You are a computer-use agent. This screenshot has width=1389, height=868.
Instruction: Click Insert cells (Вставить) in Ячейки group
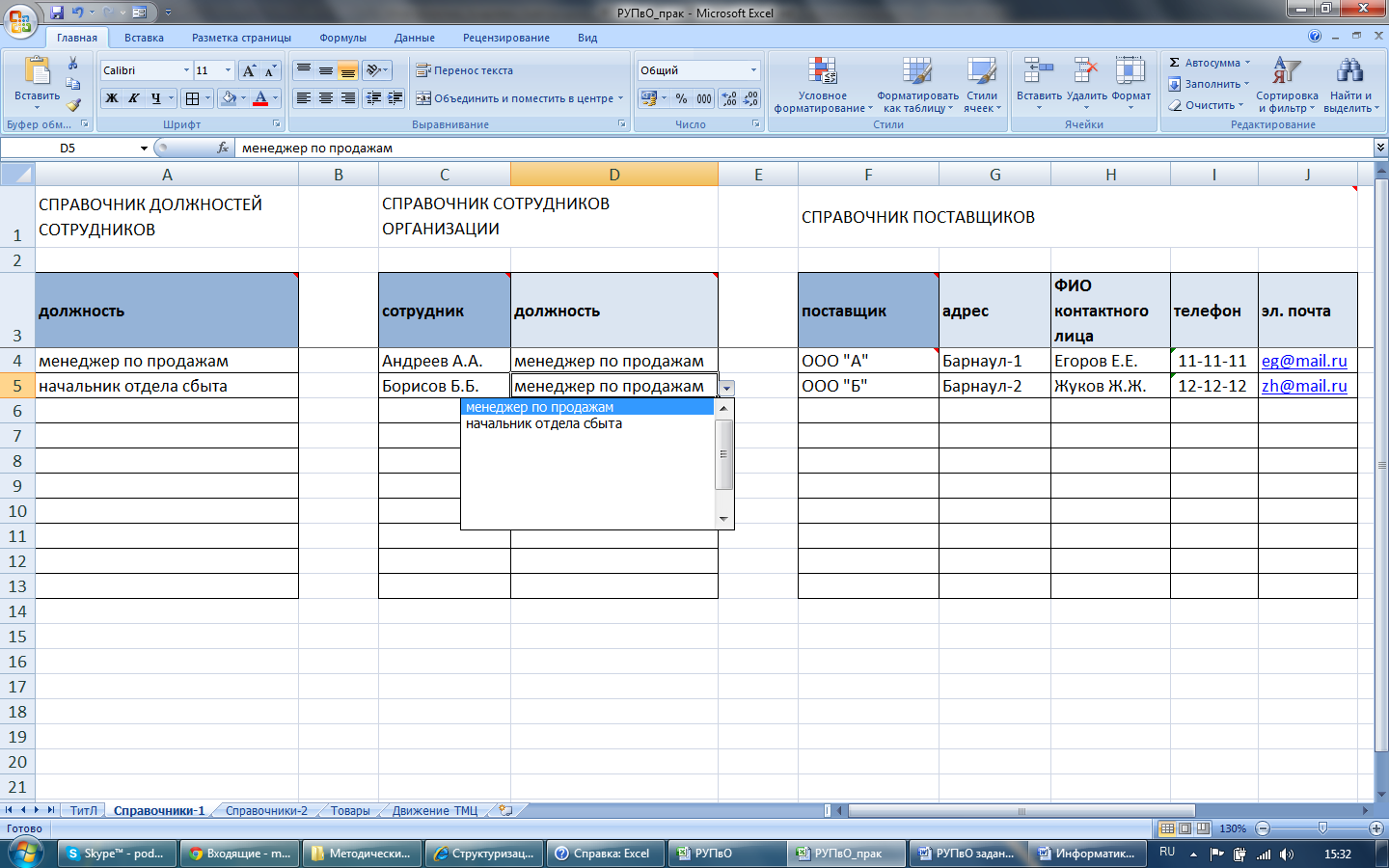coord(1039,83)
